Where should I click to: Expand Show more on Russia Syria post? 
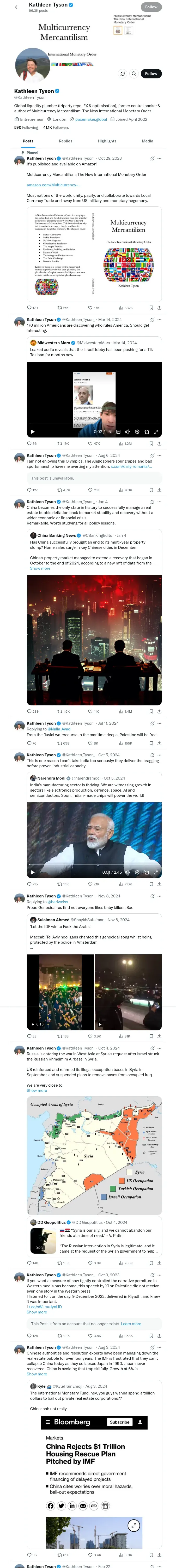37,1090
